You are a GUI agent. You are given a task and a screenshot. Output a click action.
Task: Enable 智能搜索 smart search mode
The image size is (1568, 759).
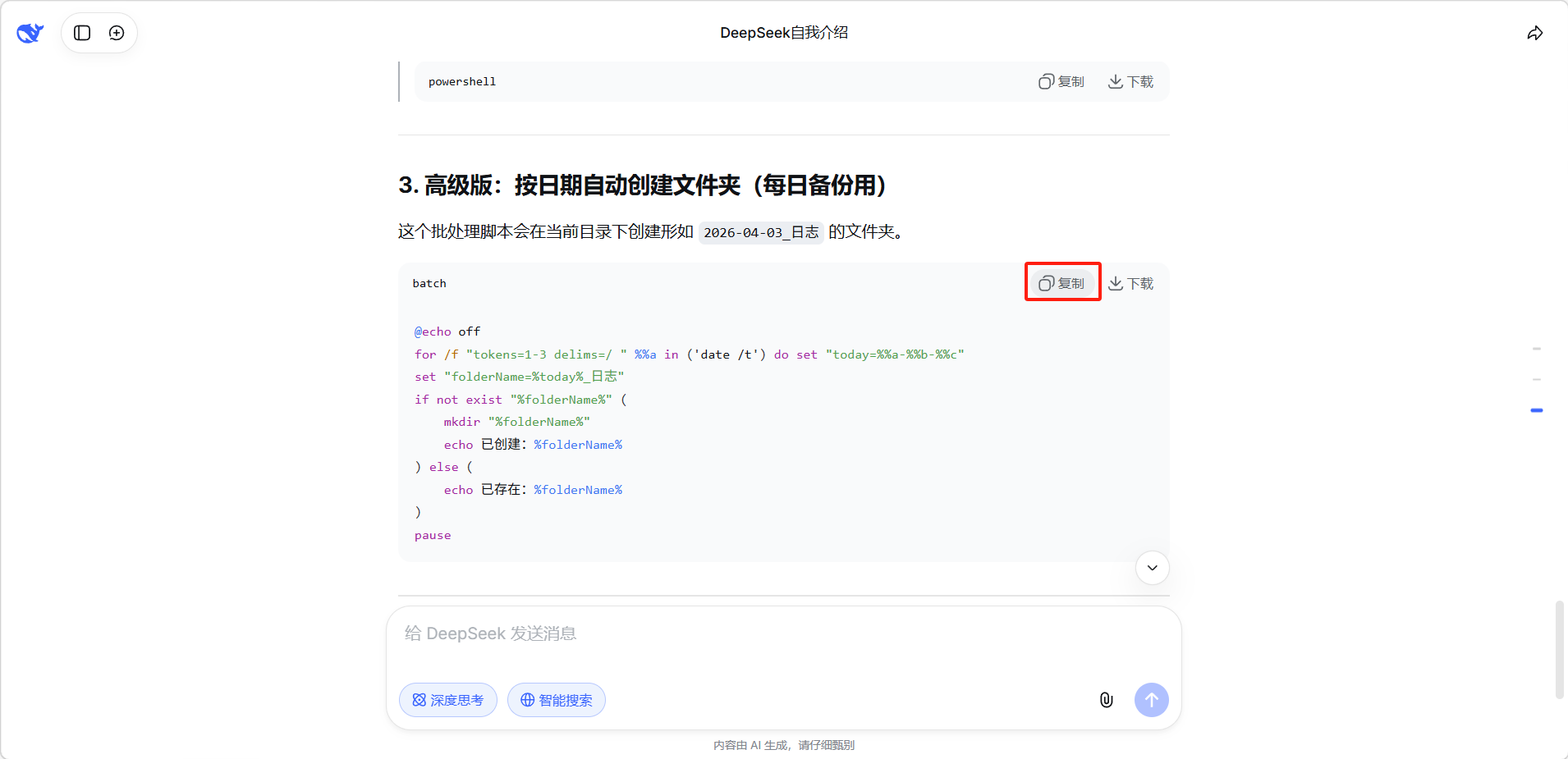[557, 700]
